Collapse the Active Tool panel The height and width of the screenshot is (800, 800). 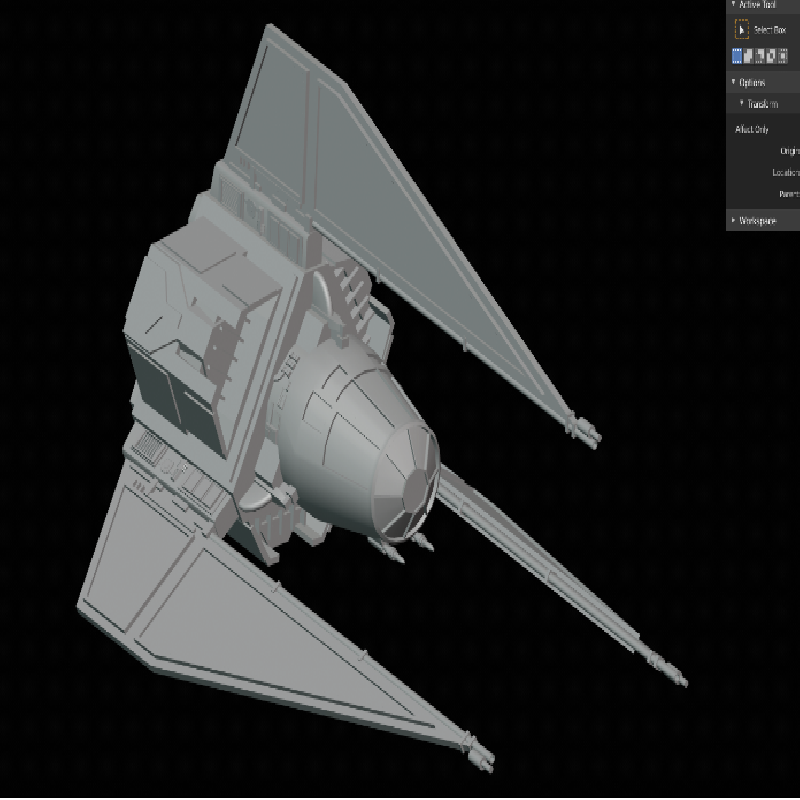[x=734, y=4]
